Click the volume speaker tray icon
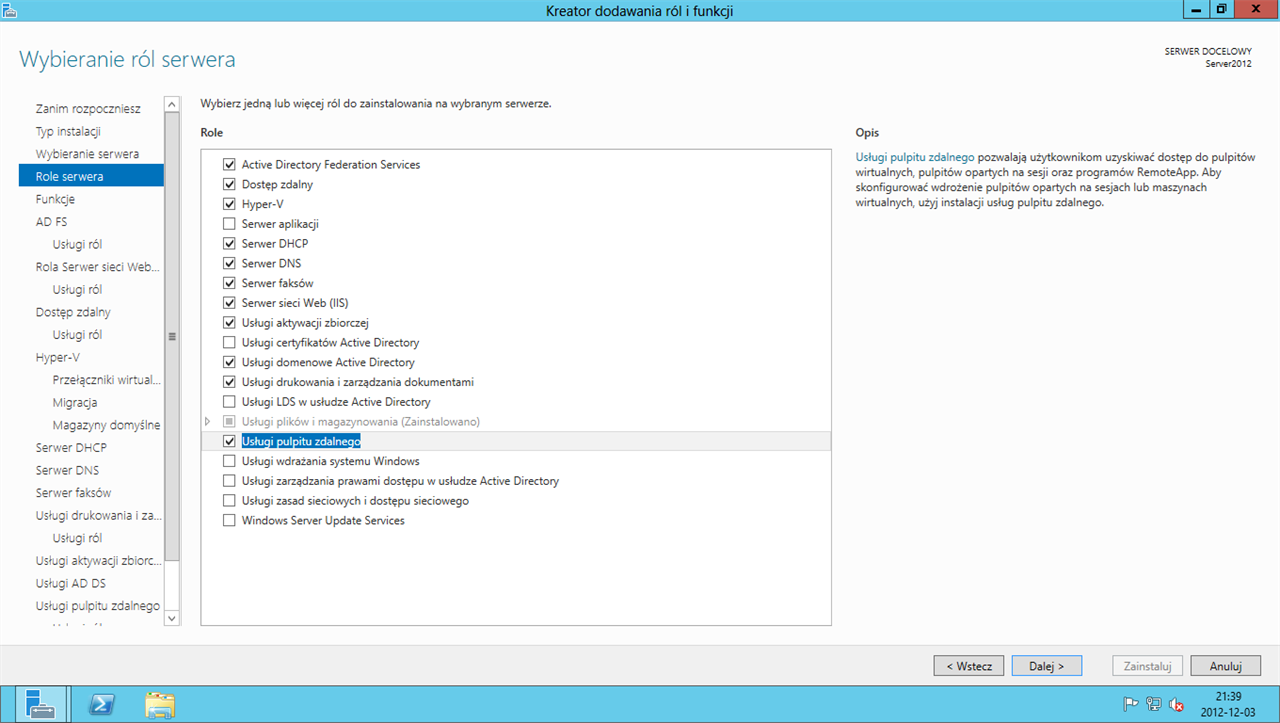Image resolution: width=1280 pixels, height=723 pixels. coord(1177,704)
